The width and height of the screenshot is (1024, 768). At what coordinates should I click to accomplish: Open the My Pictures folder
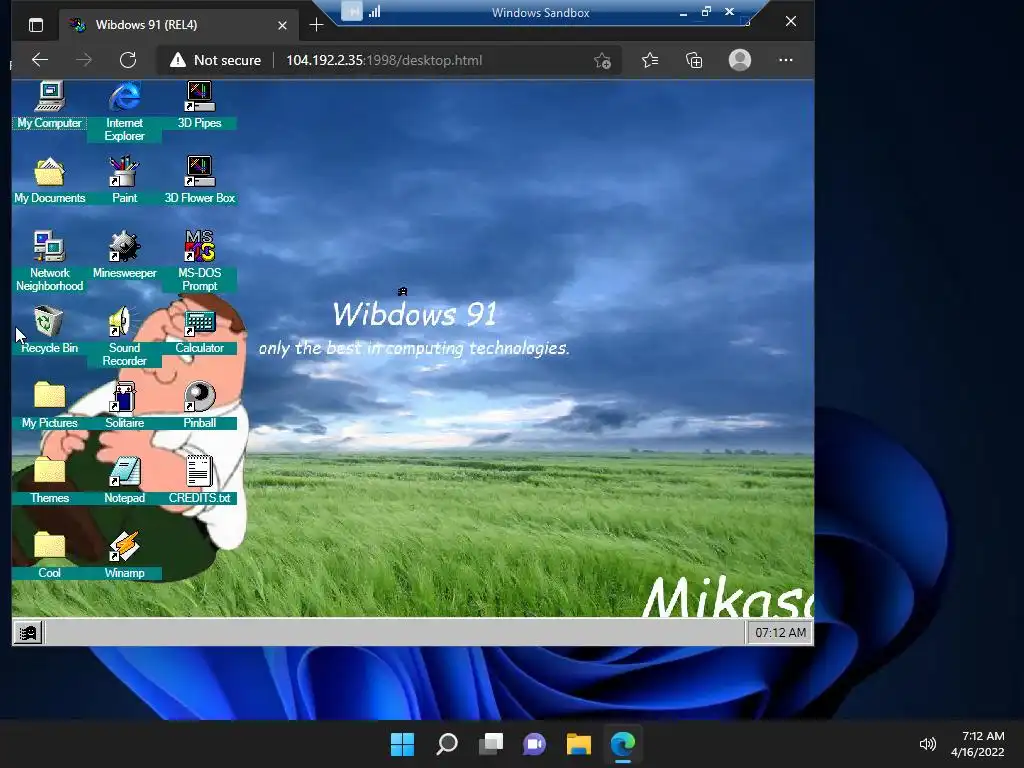click(50, 405)
